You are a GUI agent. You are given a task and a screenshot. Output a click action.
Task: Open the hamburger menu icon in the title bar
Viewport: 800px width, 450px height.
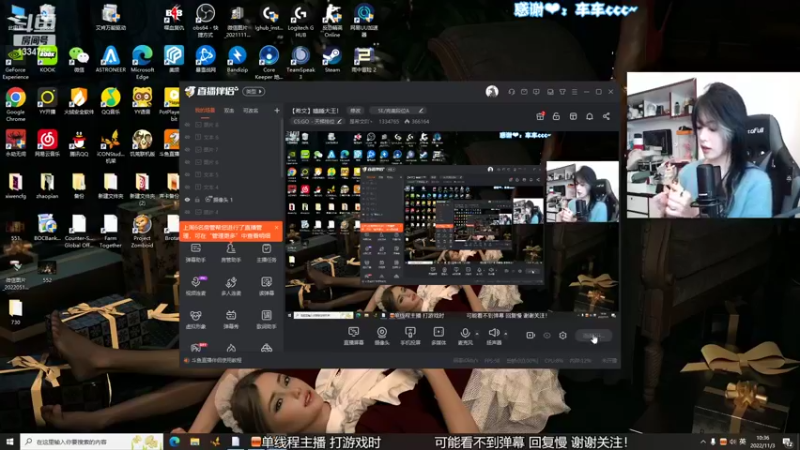coord(574,92)
